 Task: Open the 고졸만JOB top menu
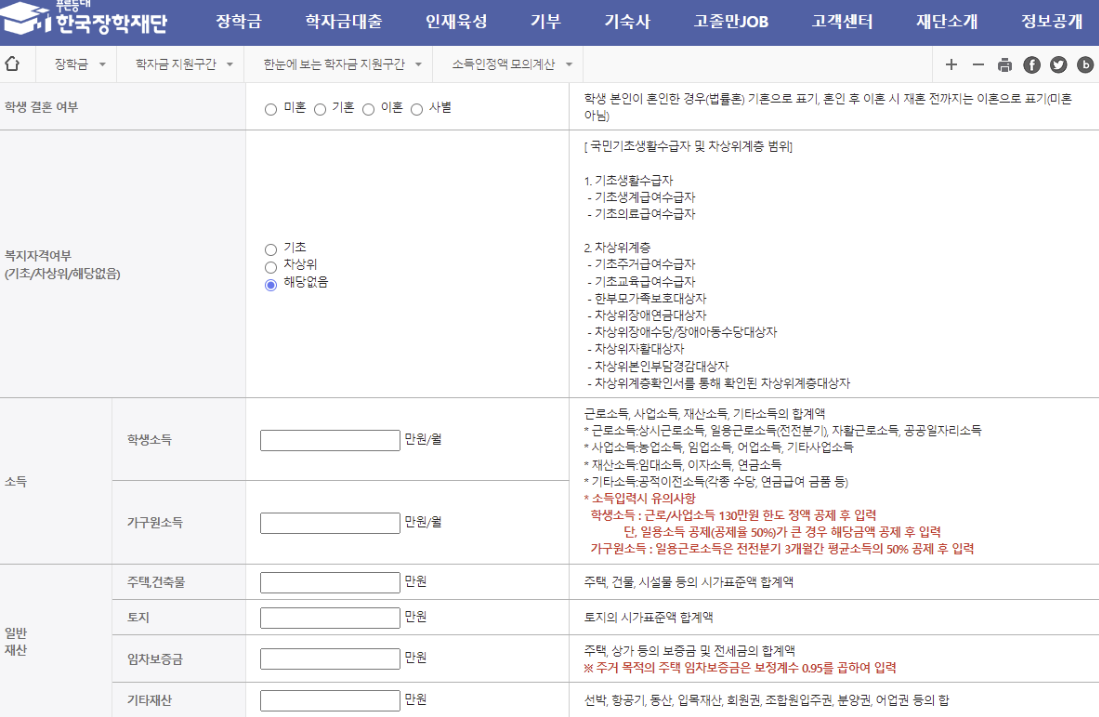click(x=731, y=22)
